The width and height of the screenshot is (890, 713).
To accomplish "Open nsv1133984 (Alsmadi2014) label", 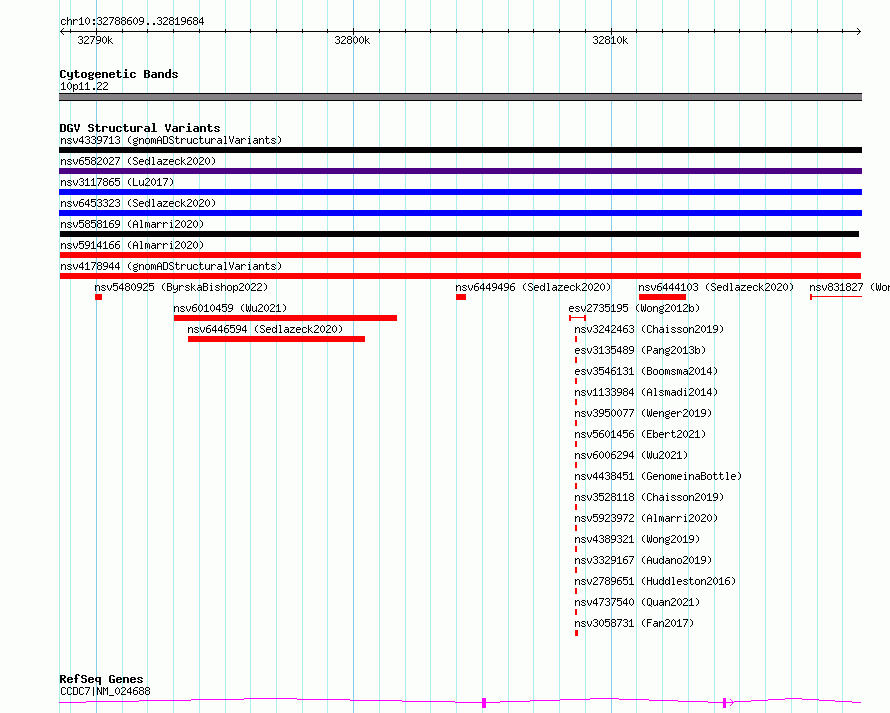I will click(646, 392).
